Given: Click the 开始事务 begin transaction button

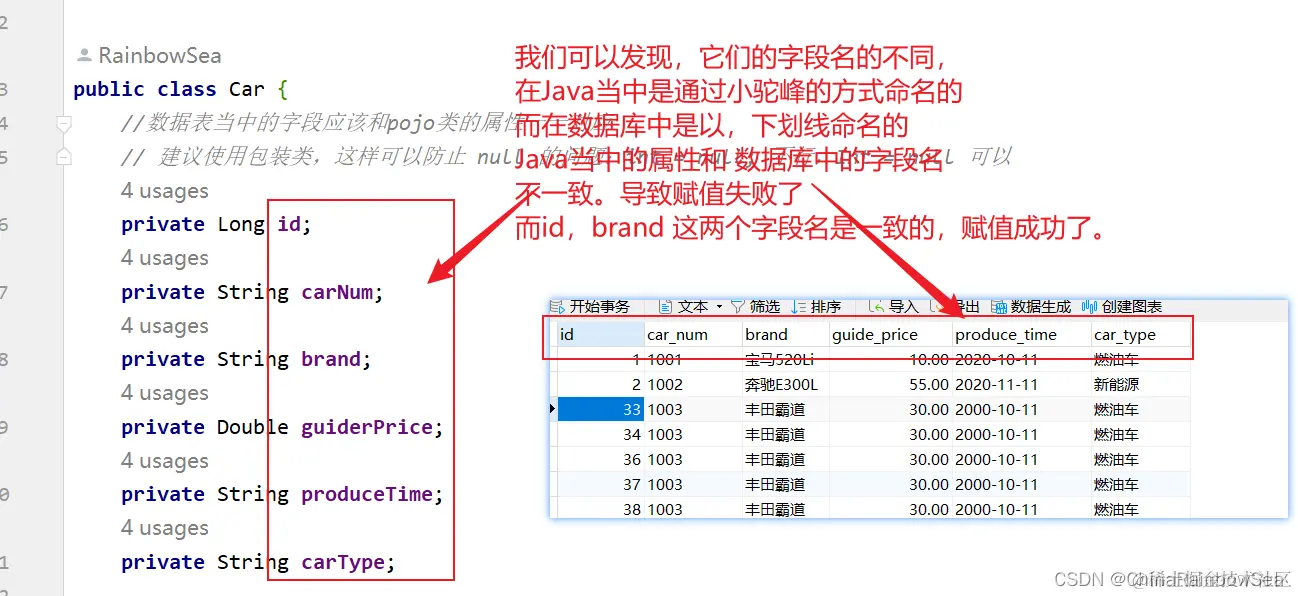Looking at the screenshot, I should coord(591,307).
